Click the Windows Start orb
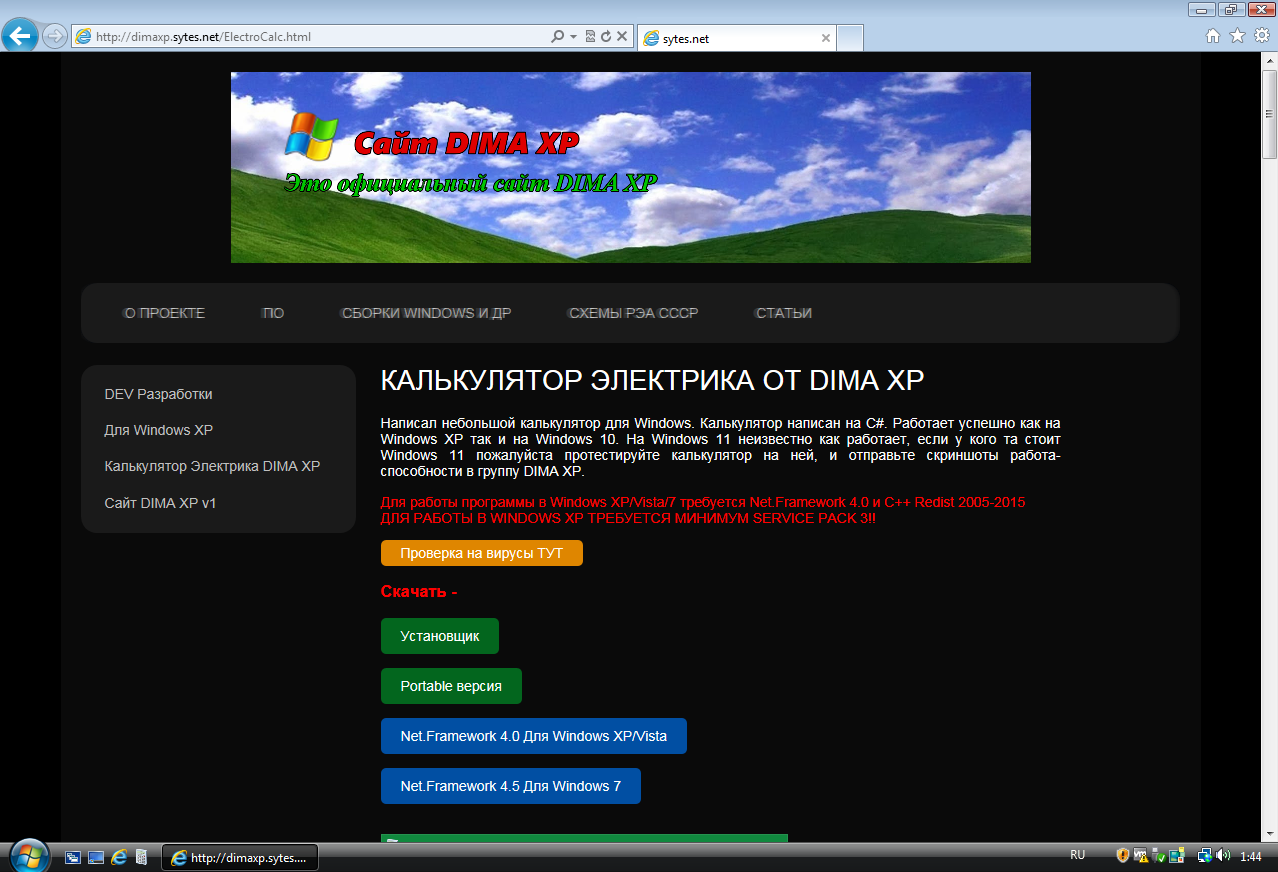This screenshot has width=1278, height=872. pyautogui.click(x=29, y=856)
